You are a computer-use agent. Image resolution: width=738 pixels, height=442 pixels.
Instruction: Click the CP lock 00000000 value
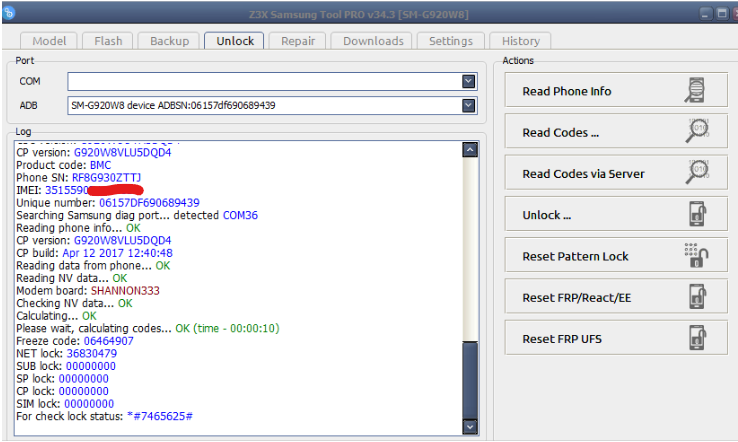point(84,391)
